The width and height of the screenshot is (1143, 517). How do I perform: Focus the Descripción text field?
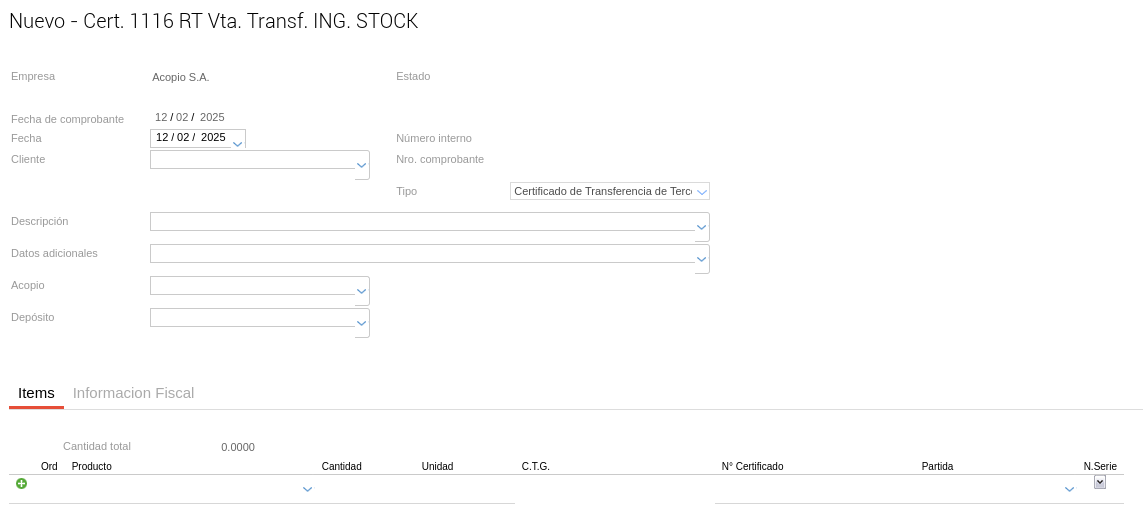422,222
